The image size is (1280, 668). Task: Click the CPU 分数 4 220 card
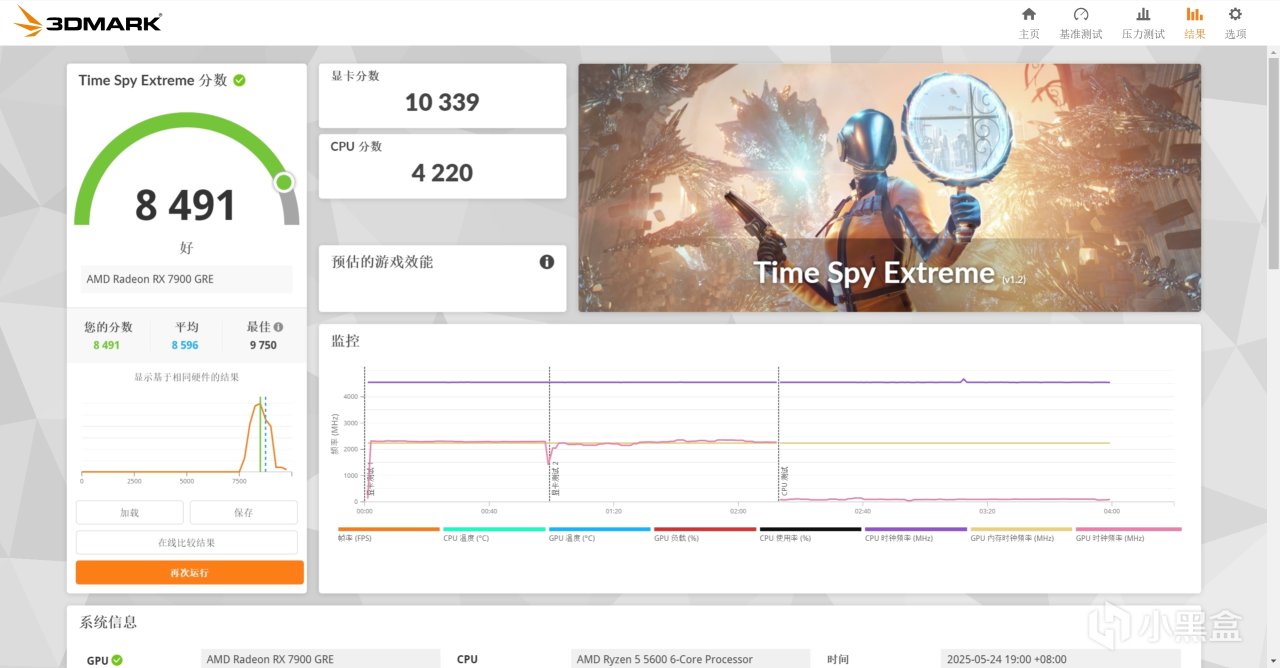(x=442, y=166)
